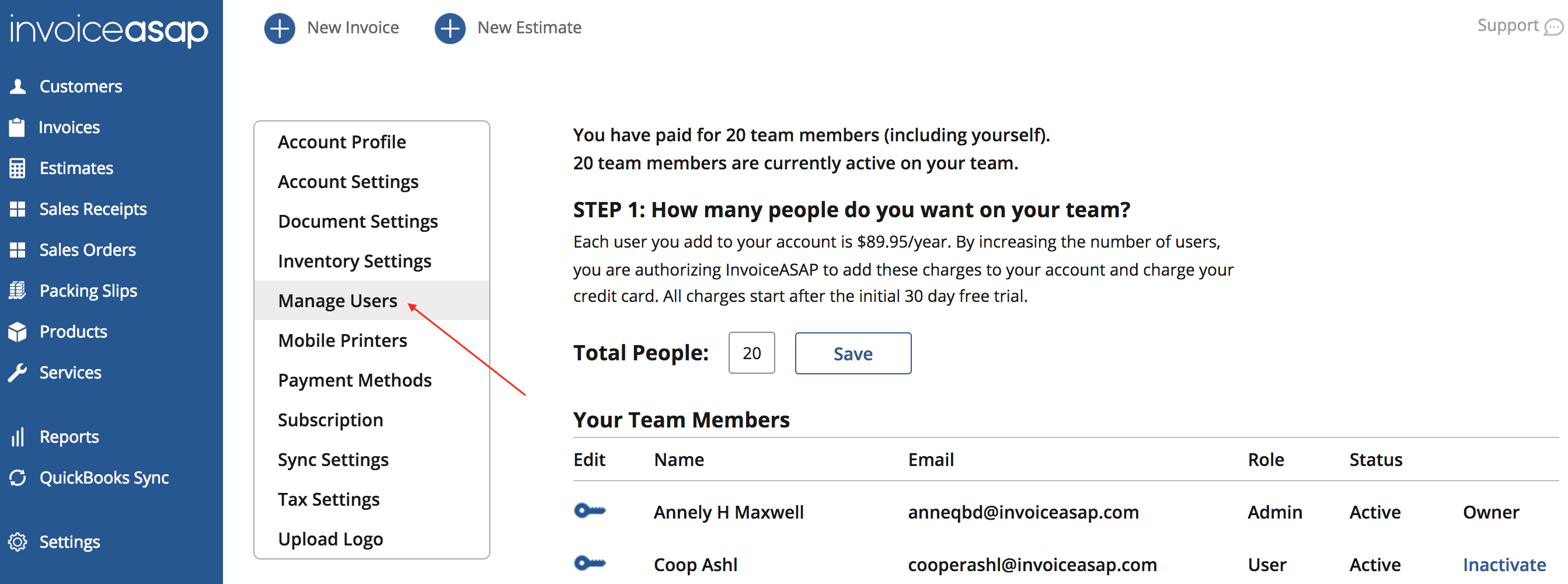Open the Support chat bubble icon

(x=1553, y=27)
